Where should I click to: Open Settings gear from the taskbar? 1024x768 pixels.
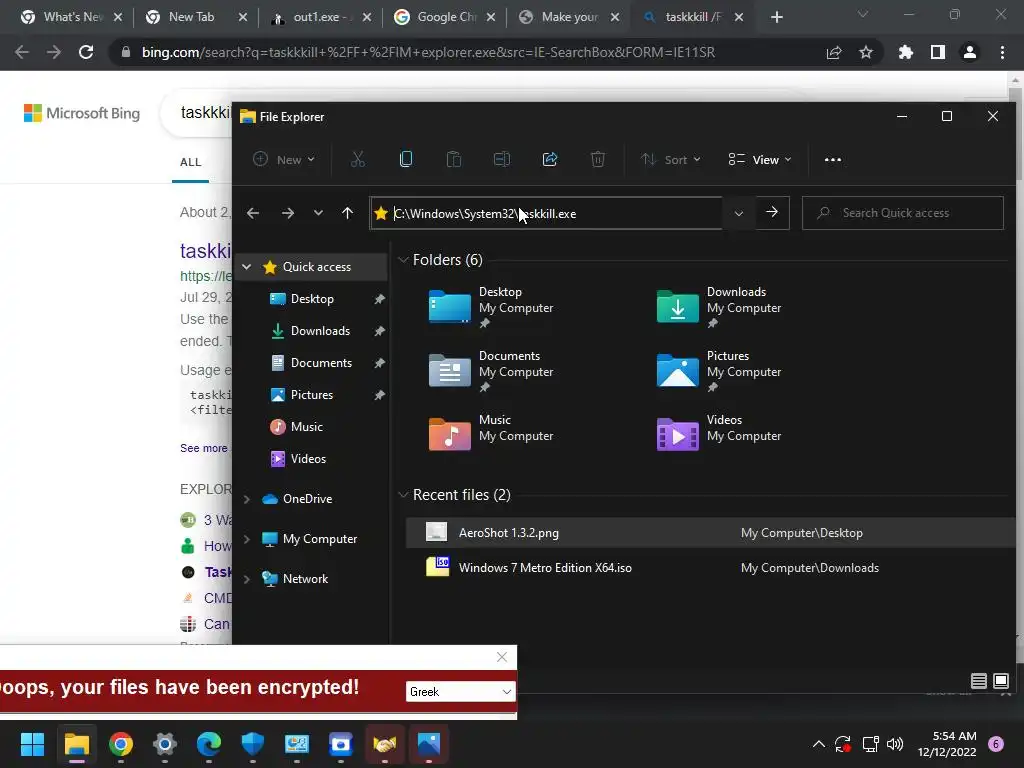pos(165,744)
